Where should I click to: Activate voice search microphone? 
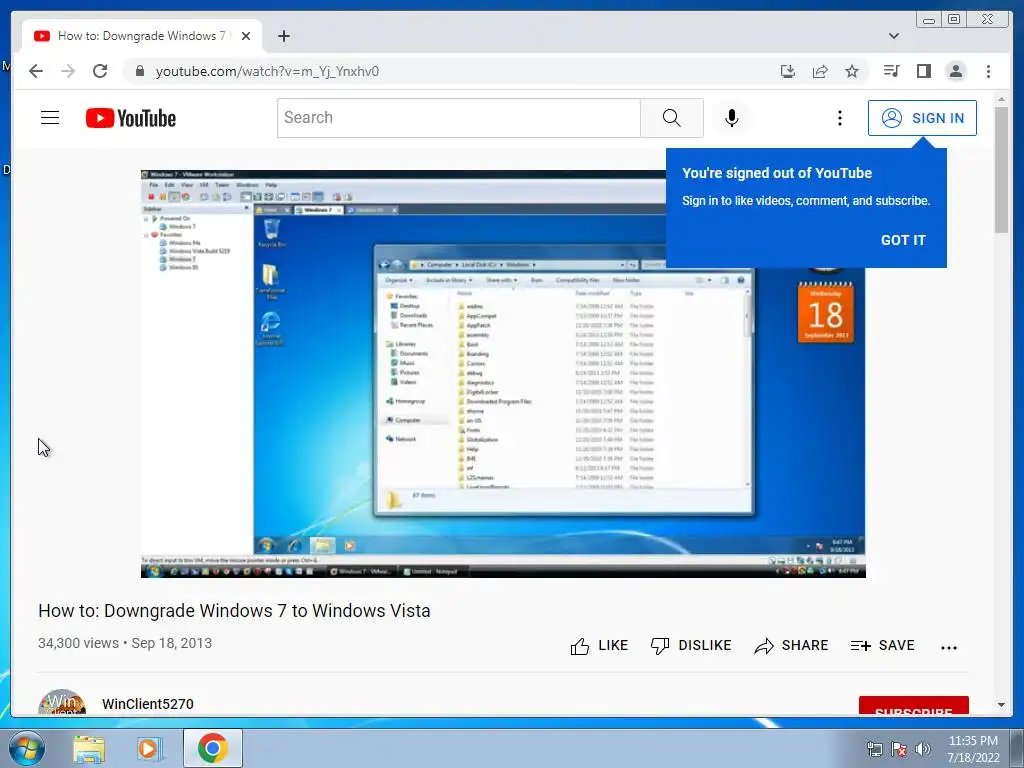click(731, 118)
